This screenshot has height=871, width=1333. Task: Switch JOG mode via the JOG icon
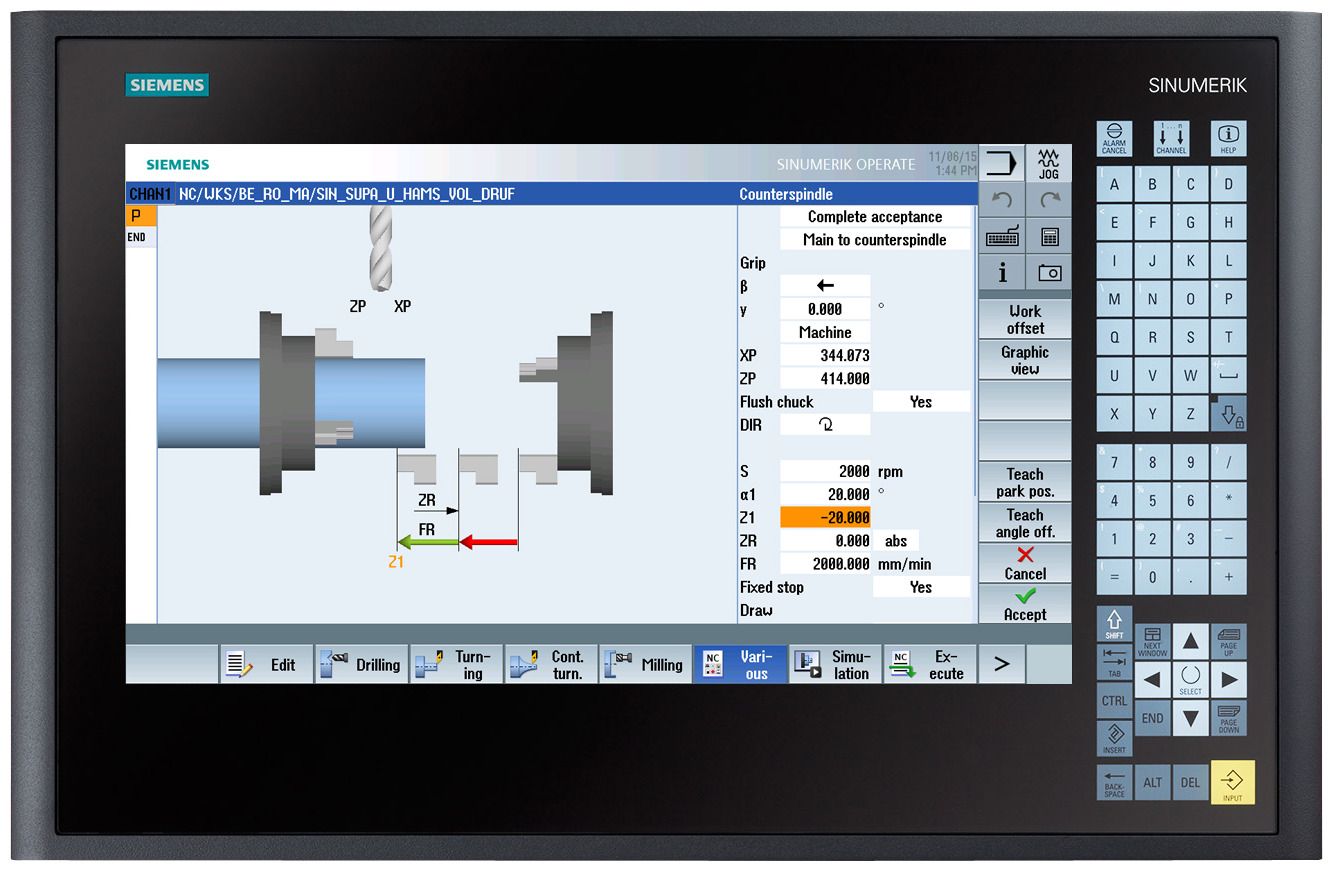[x=1046, y=162]
